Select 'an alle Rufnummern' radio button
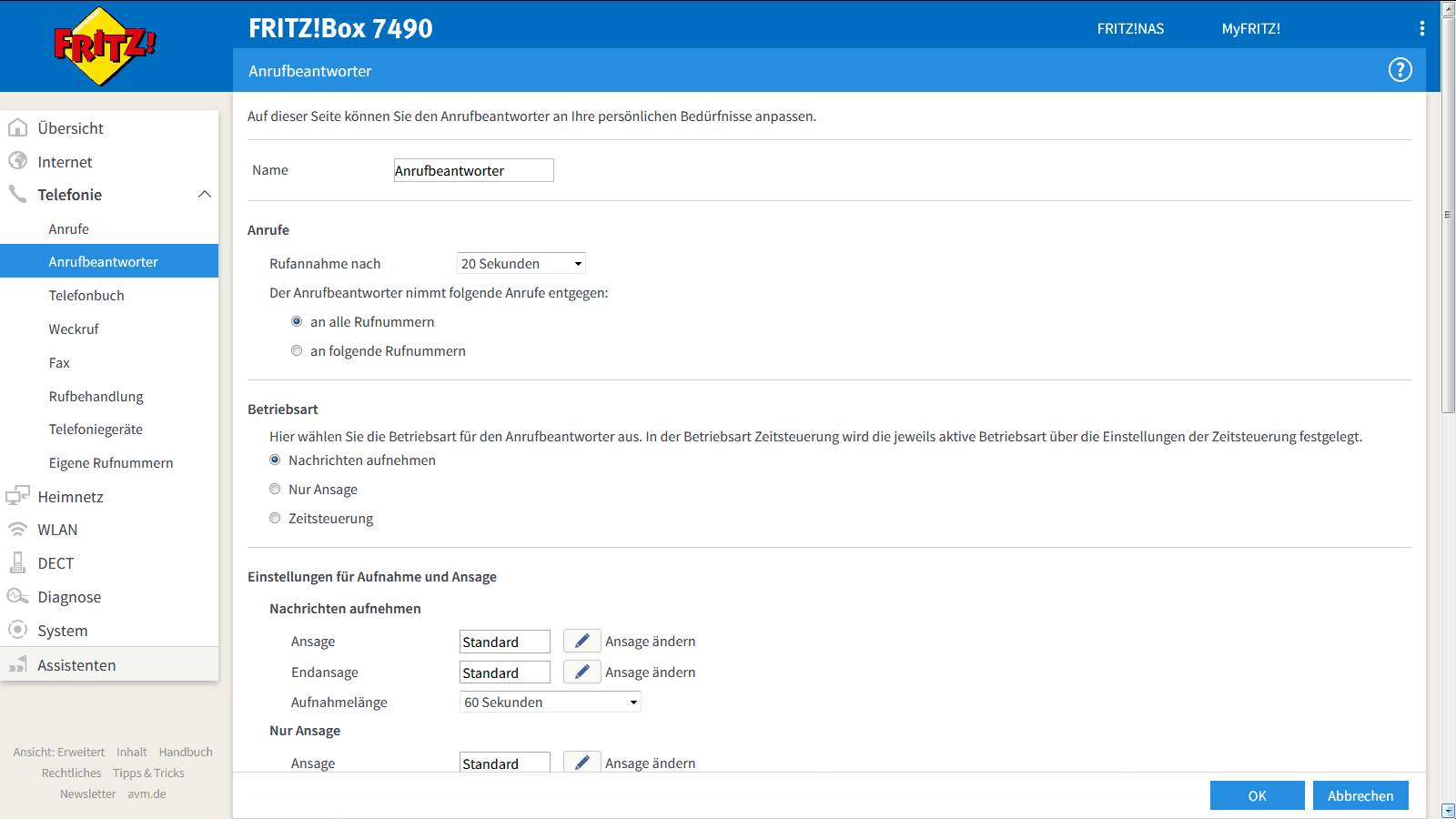 pyautogui.click(x=297, y=321)
